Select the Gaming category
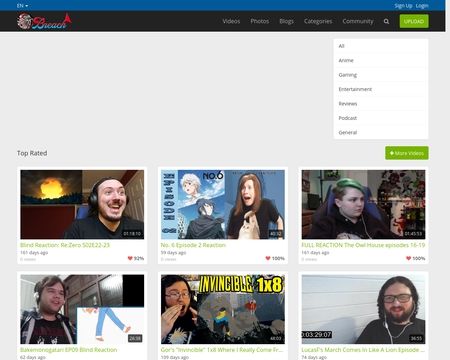Screen dimensions: 450x360 coord(381,75)
